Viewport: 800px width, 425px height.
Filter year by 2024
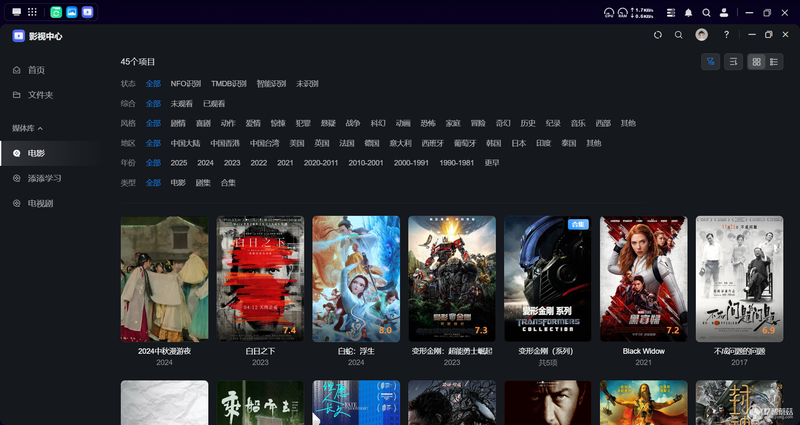tap(205, 163)
